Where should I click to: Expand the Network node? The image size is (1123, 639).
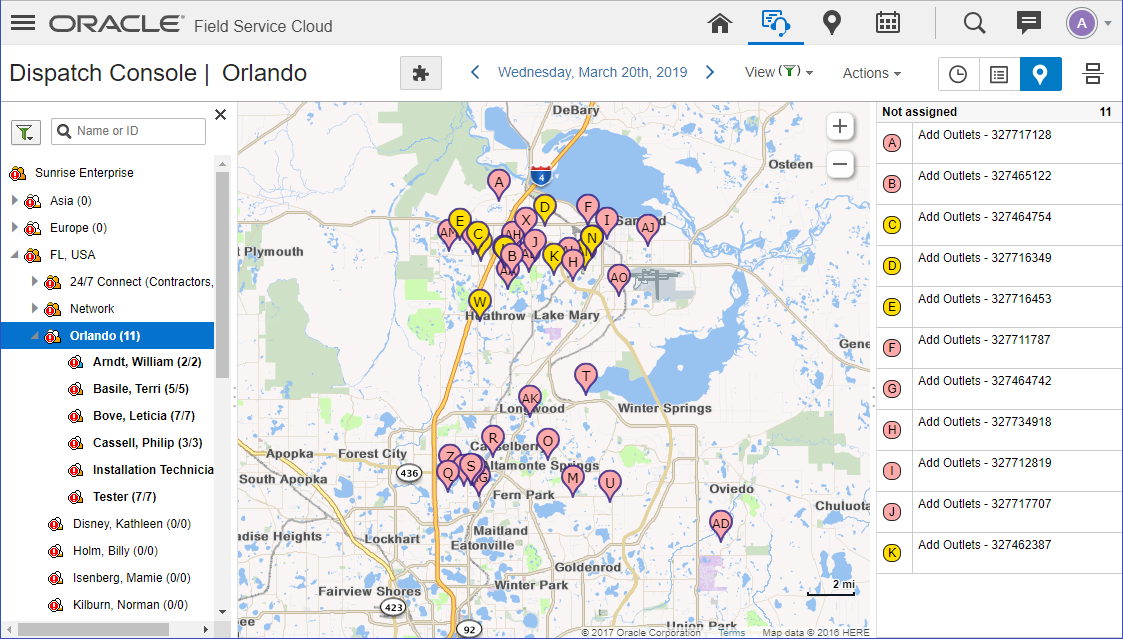click(34, 309)
